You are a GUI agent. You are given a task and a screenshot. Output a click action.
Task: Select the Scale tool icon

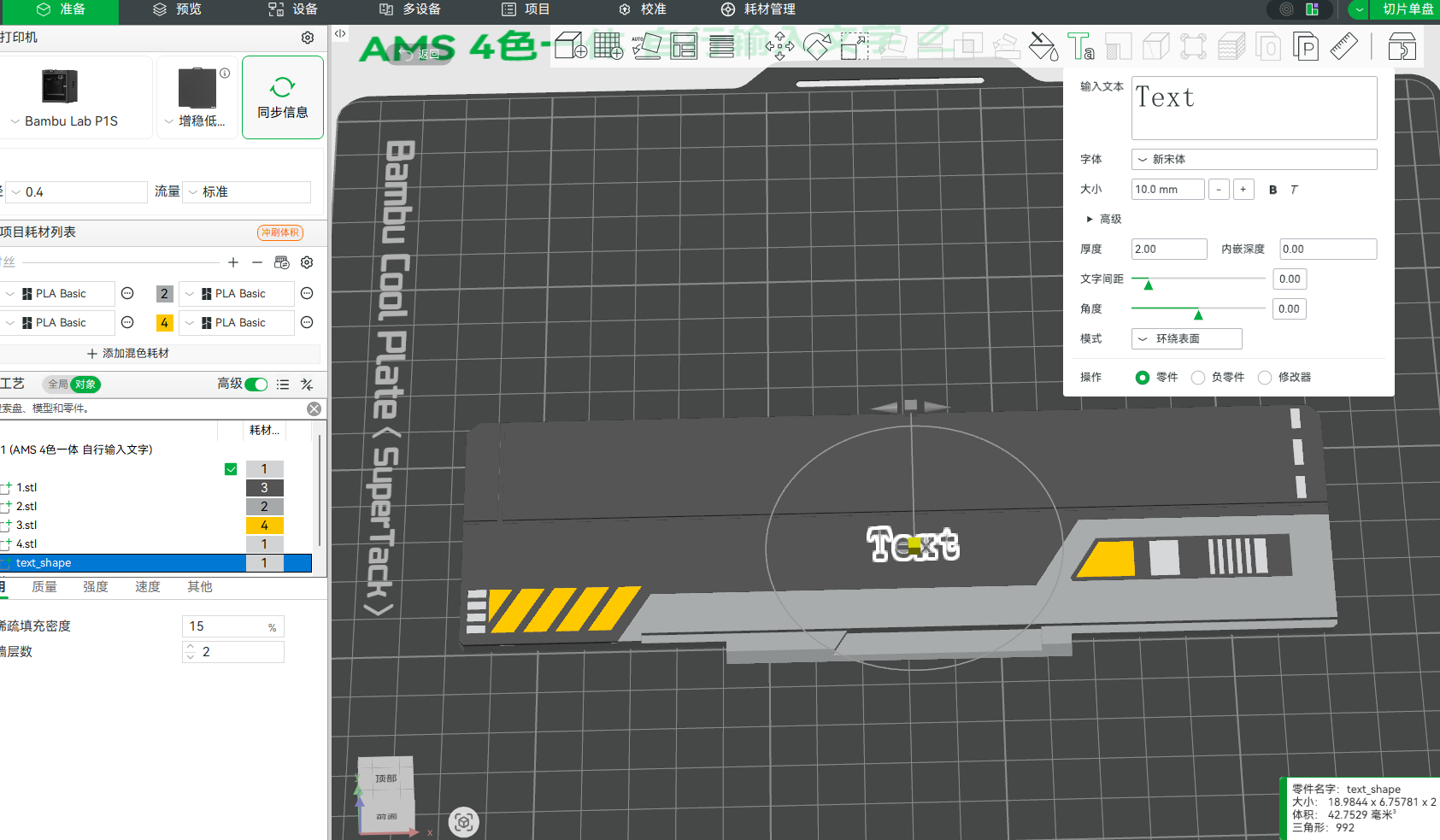pos(854,45)
